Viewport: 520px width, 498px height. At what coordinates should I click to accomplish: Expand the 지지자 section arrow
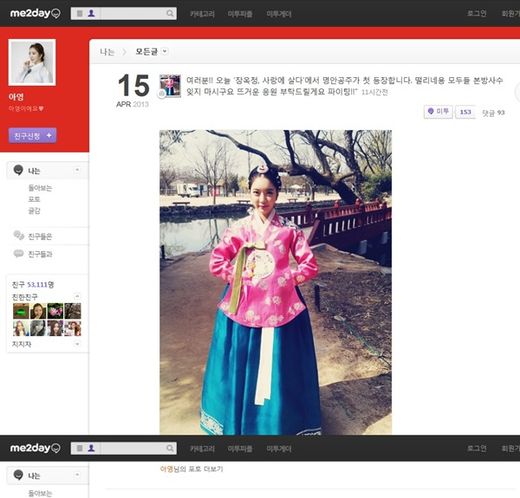(77, 344)
